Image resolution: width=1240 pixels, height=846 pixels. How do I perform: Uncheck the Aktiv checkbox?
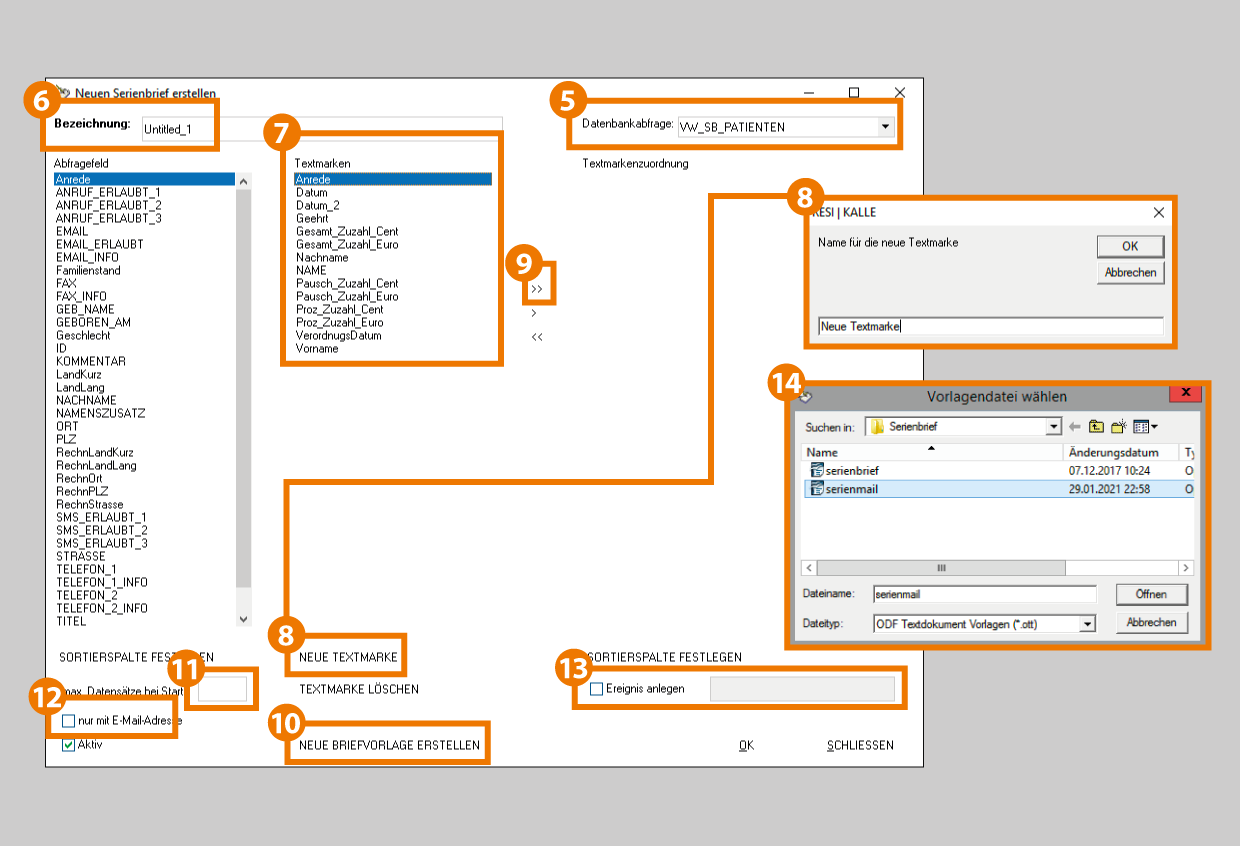[68, 744]
